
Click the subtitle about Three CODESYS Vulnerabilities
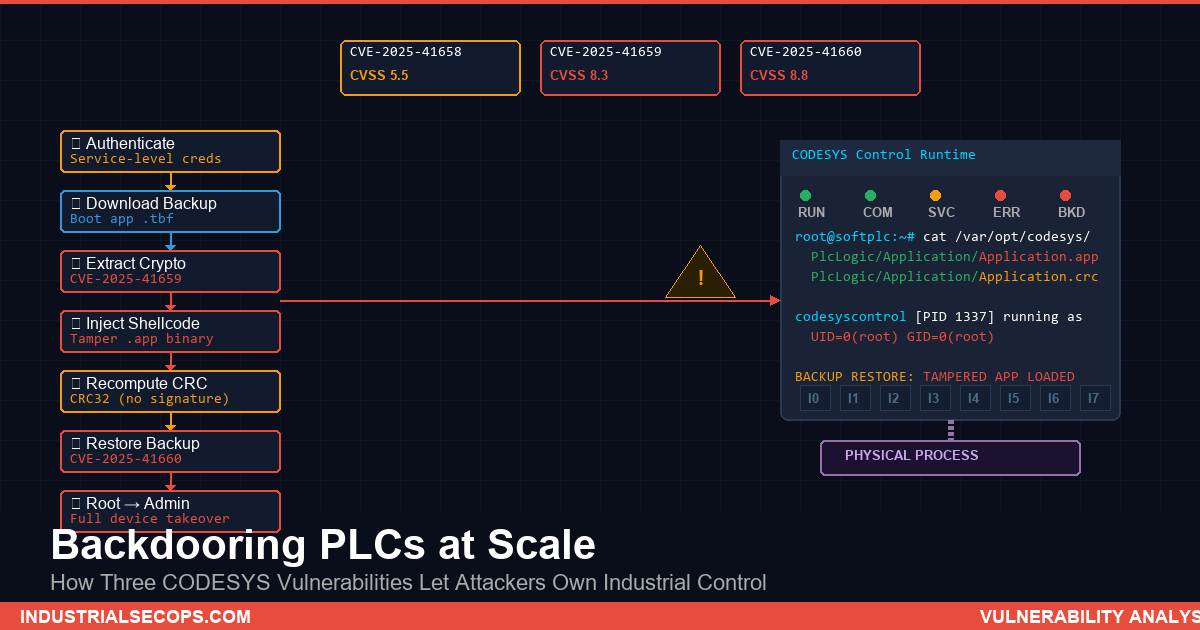pyautogui.click(x=408, y=582)
